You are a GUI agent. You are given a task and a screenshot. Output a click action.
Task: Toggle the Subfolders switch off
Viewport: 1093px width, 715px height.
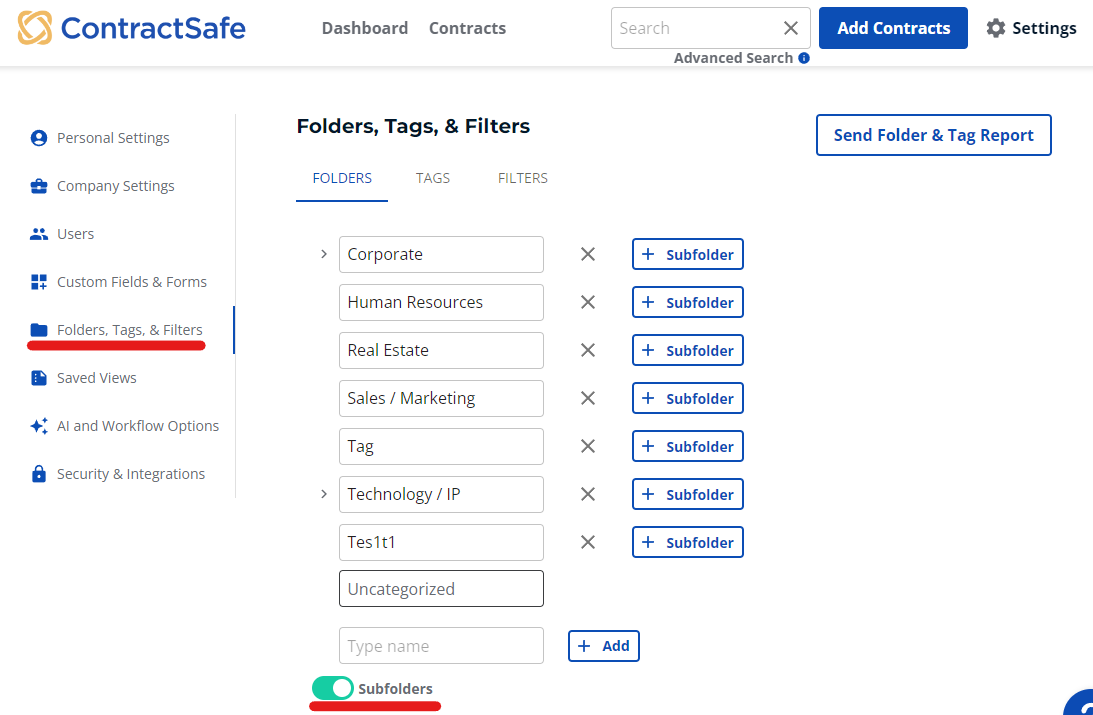[334, 689]
